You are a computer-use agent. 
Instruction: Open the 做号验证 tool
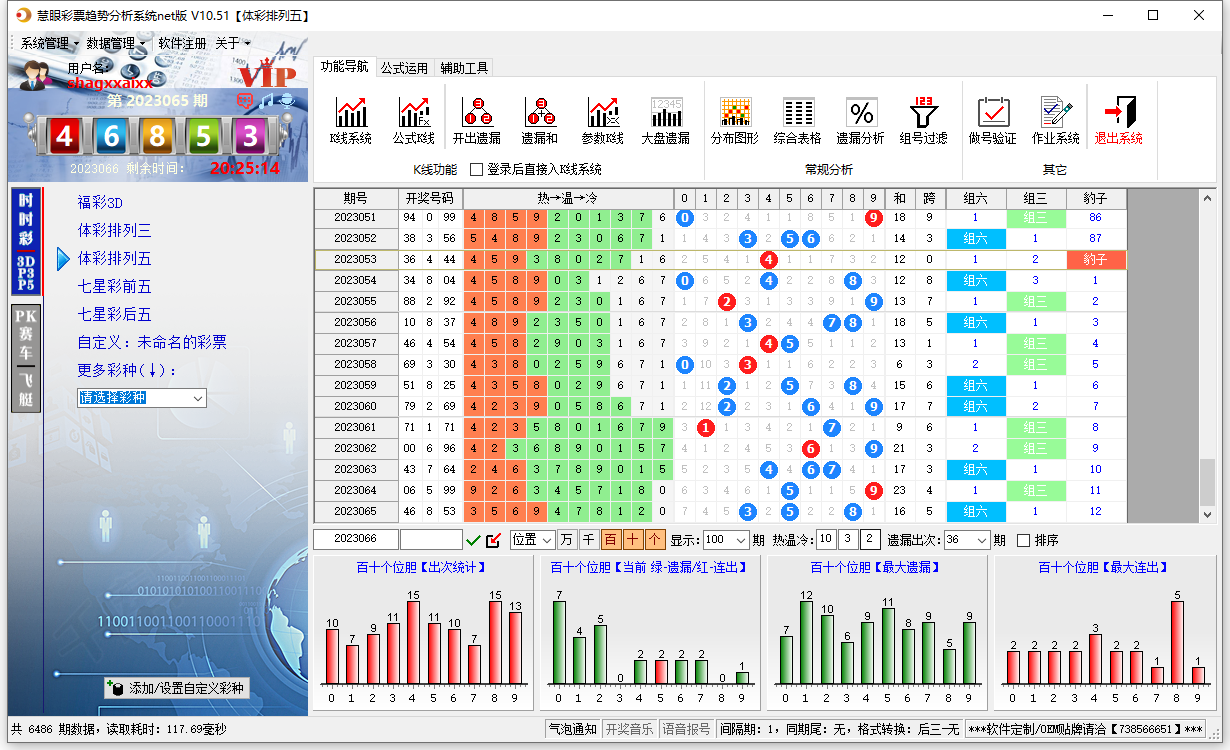992,120
